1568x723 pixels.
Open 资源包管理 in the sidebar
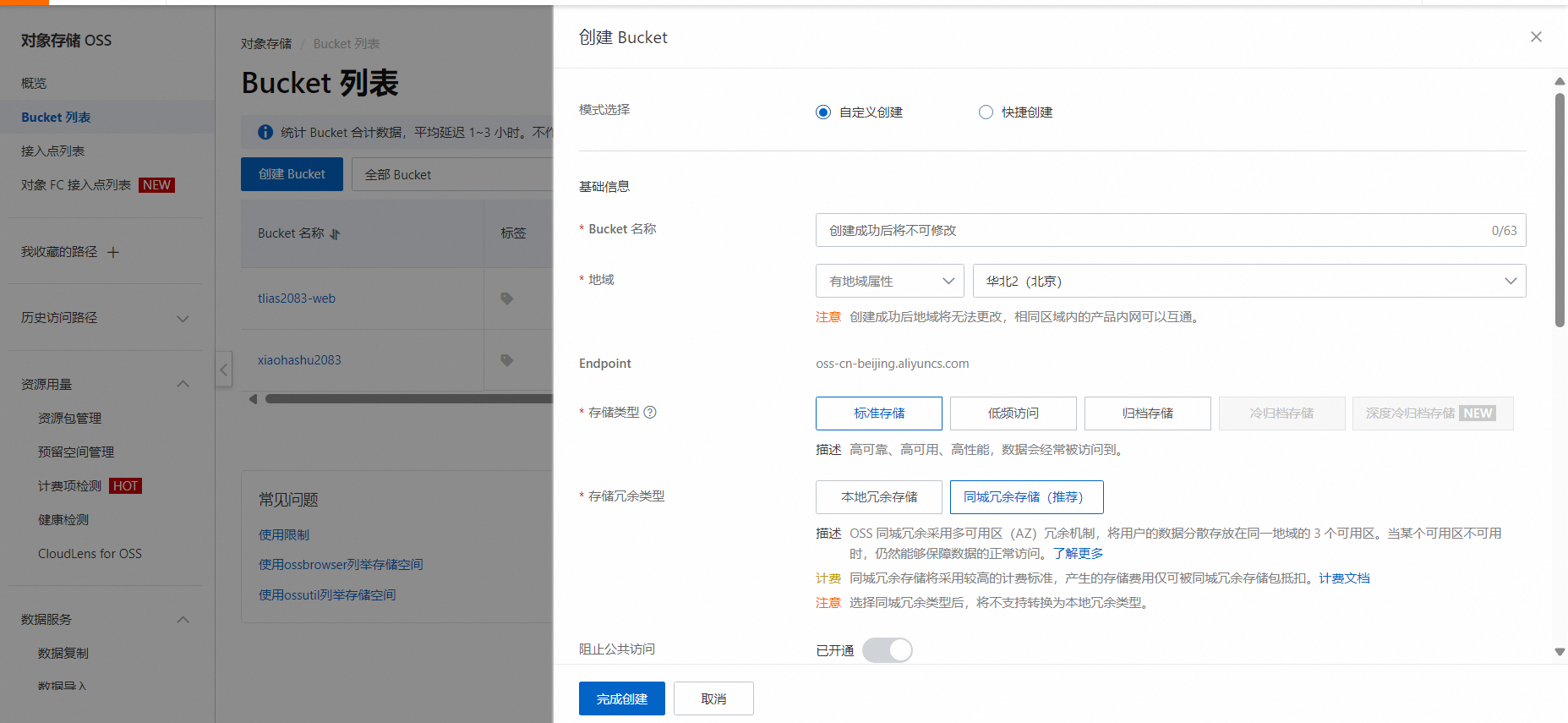click(x=69, y=419)
